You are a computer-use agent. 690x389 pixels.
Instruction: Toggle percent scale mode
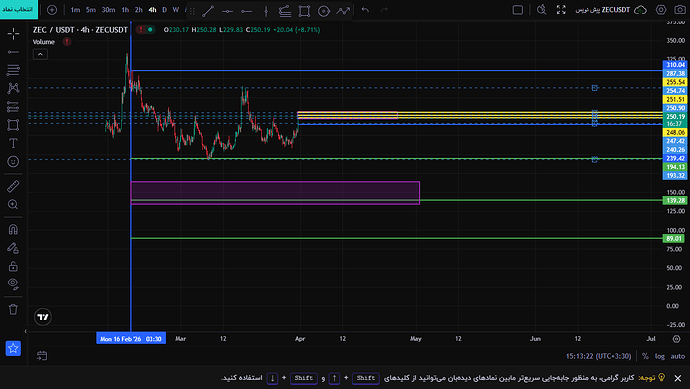point(645,356)
